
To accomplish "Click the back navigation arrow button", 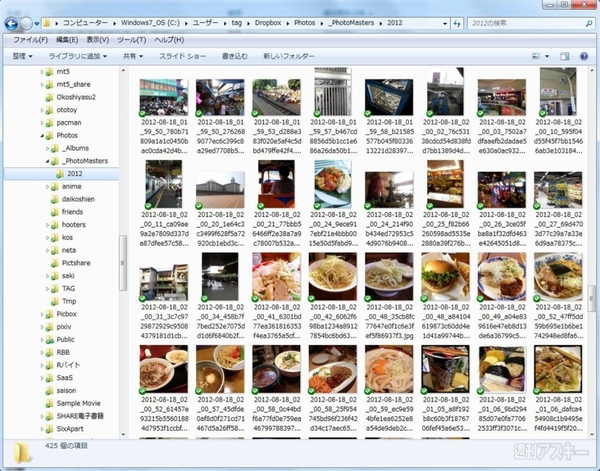I will point(13,20).
